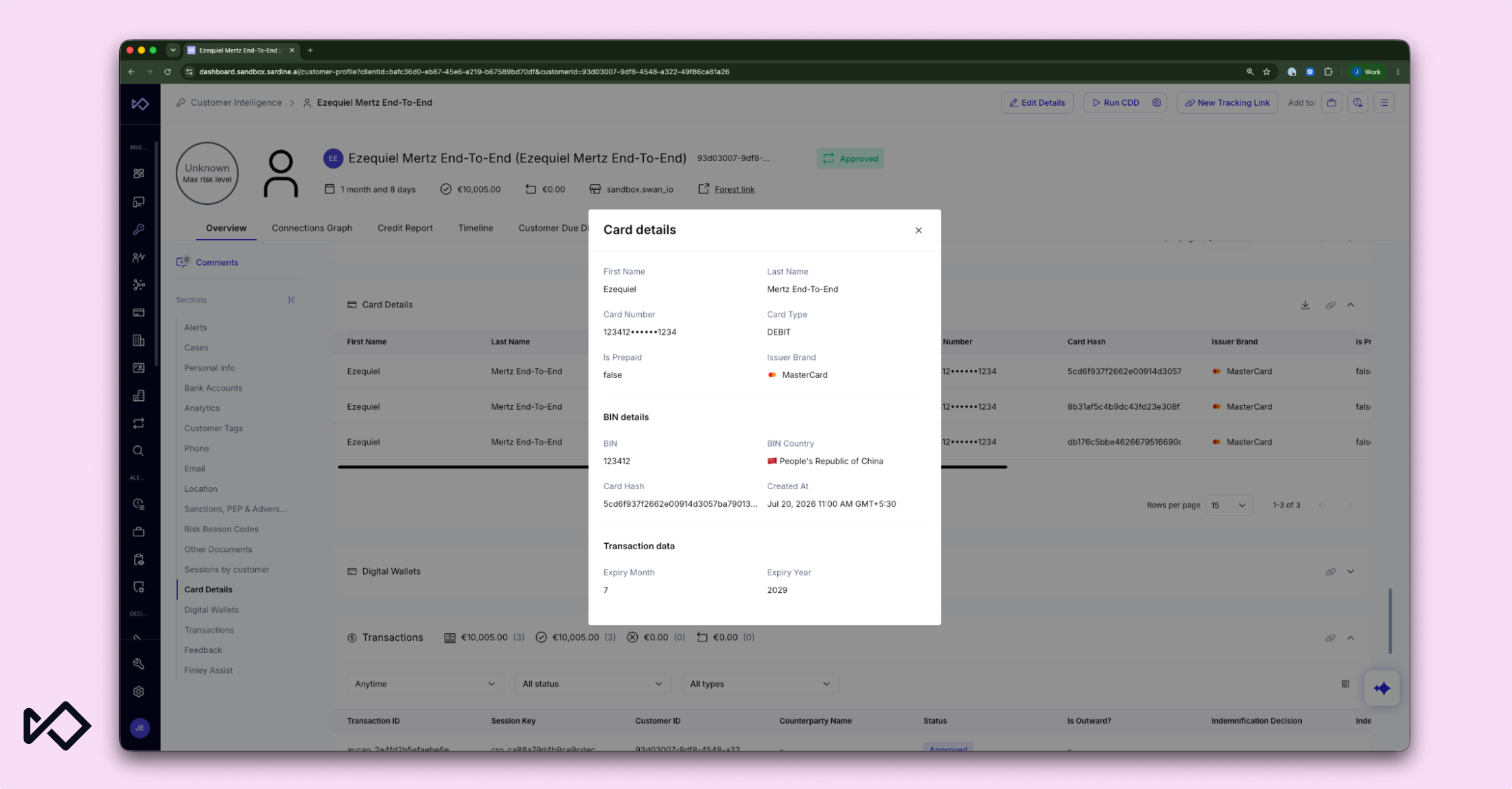Expand the Digital Wallets section
Viewport: 1512px width, 789px height.
[x=1350, y=572]
